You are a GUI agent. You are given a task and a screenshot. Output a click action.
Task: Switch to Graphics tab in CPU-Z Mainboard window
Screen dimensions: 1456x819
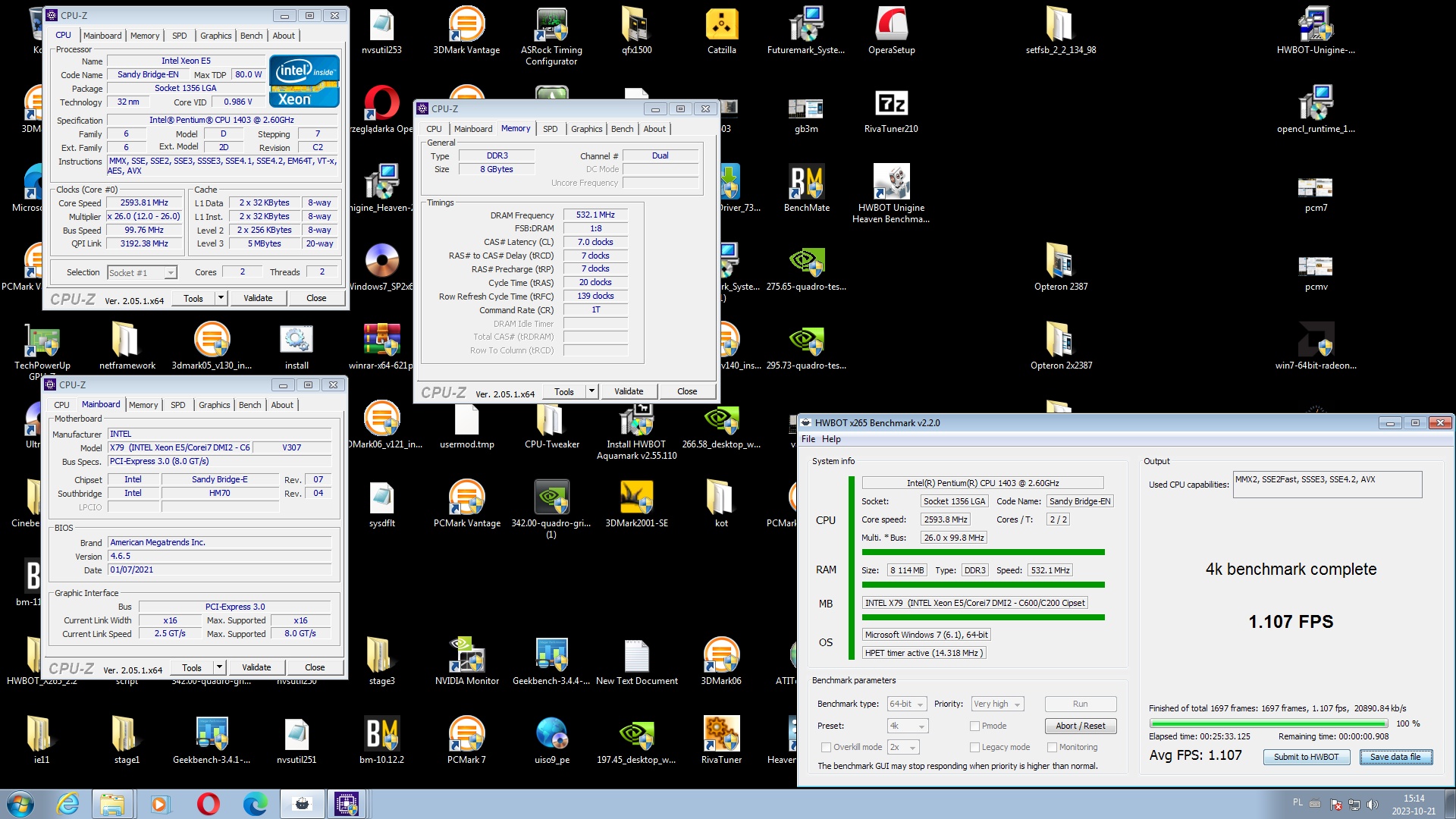point(214,405)
